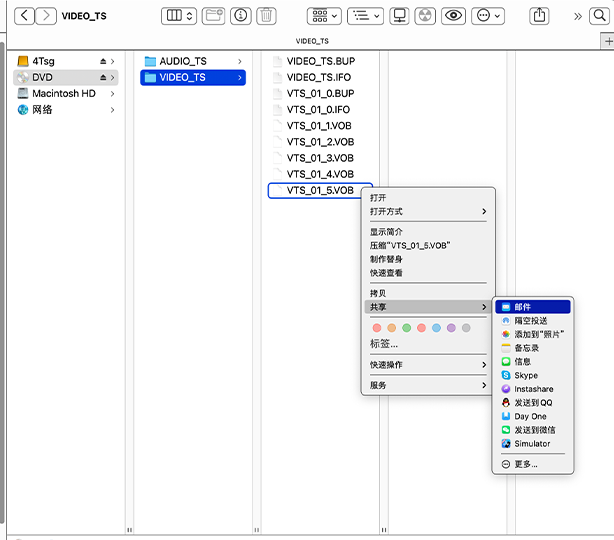Select the file VTS_01_4.VOB

(321, 174)
